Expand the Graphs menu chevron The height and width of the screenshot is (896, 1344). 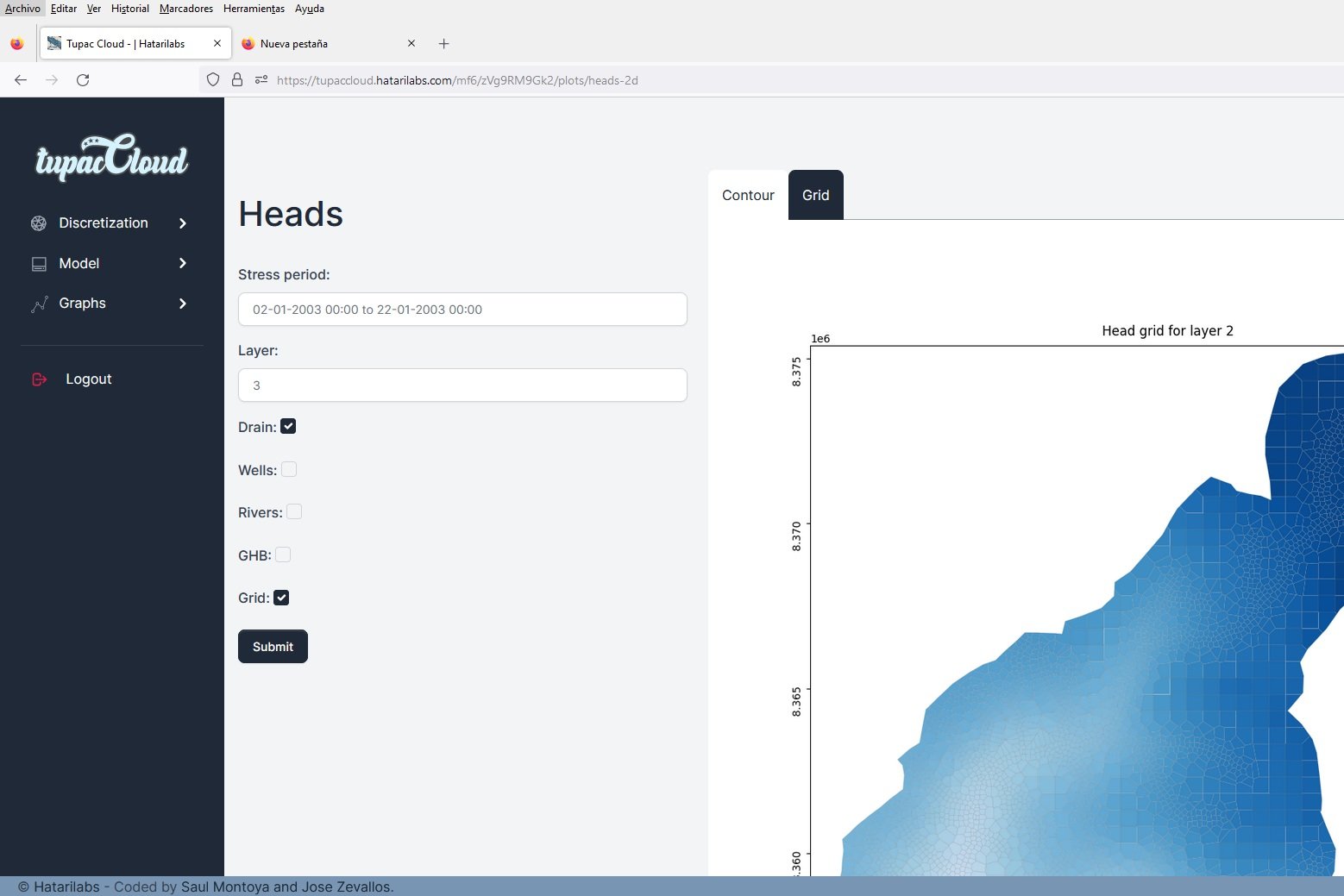click(182, 304)
